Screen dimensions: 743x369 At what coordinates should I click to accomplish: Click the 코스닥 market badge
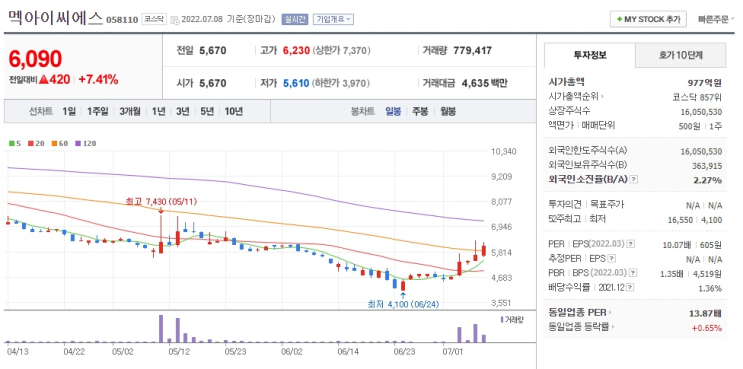[154, 19]
